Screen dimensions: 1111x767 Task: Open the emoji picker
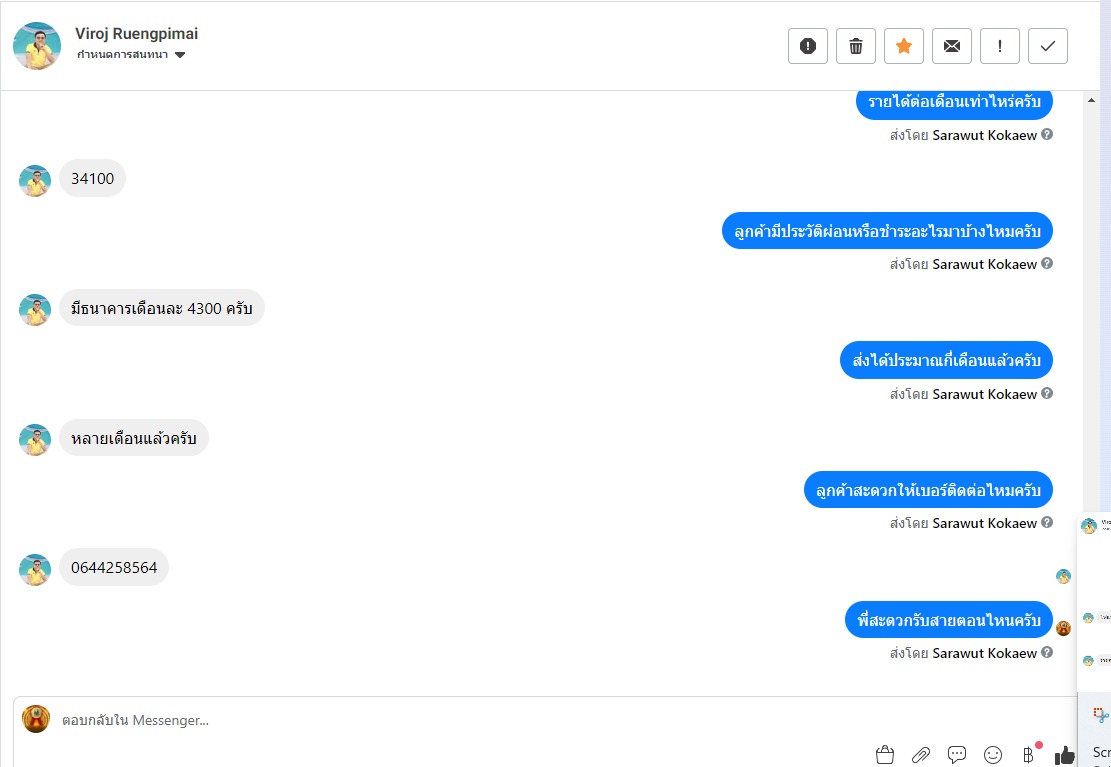pos(993,755)
